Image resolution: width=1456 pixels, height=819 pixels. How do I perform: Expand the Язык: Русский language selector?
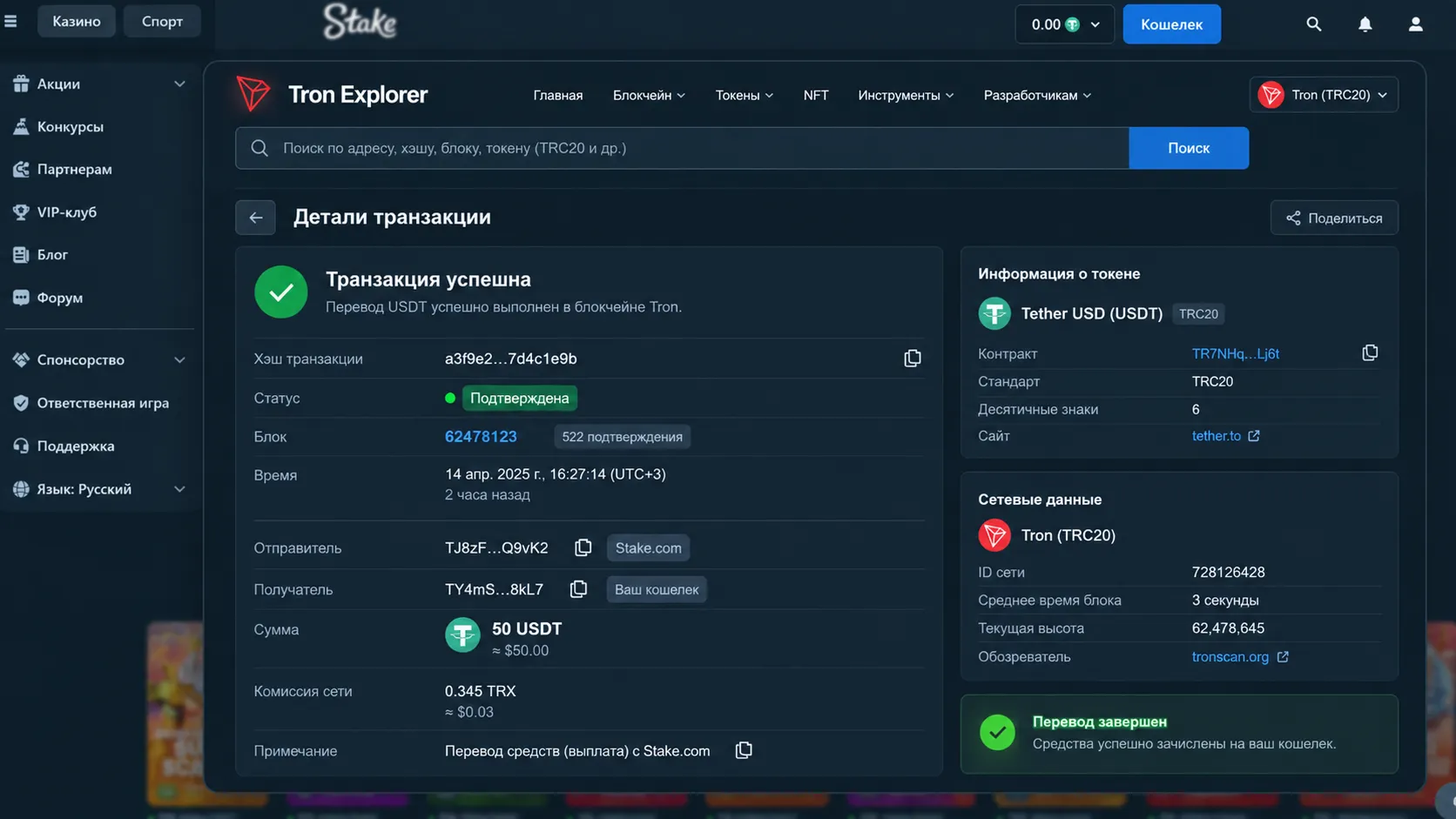[x=179, y=489]
